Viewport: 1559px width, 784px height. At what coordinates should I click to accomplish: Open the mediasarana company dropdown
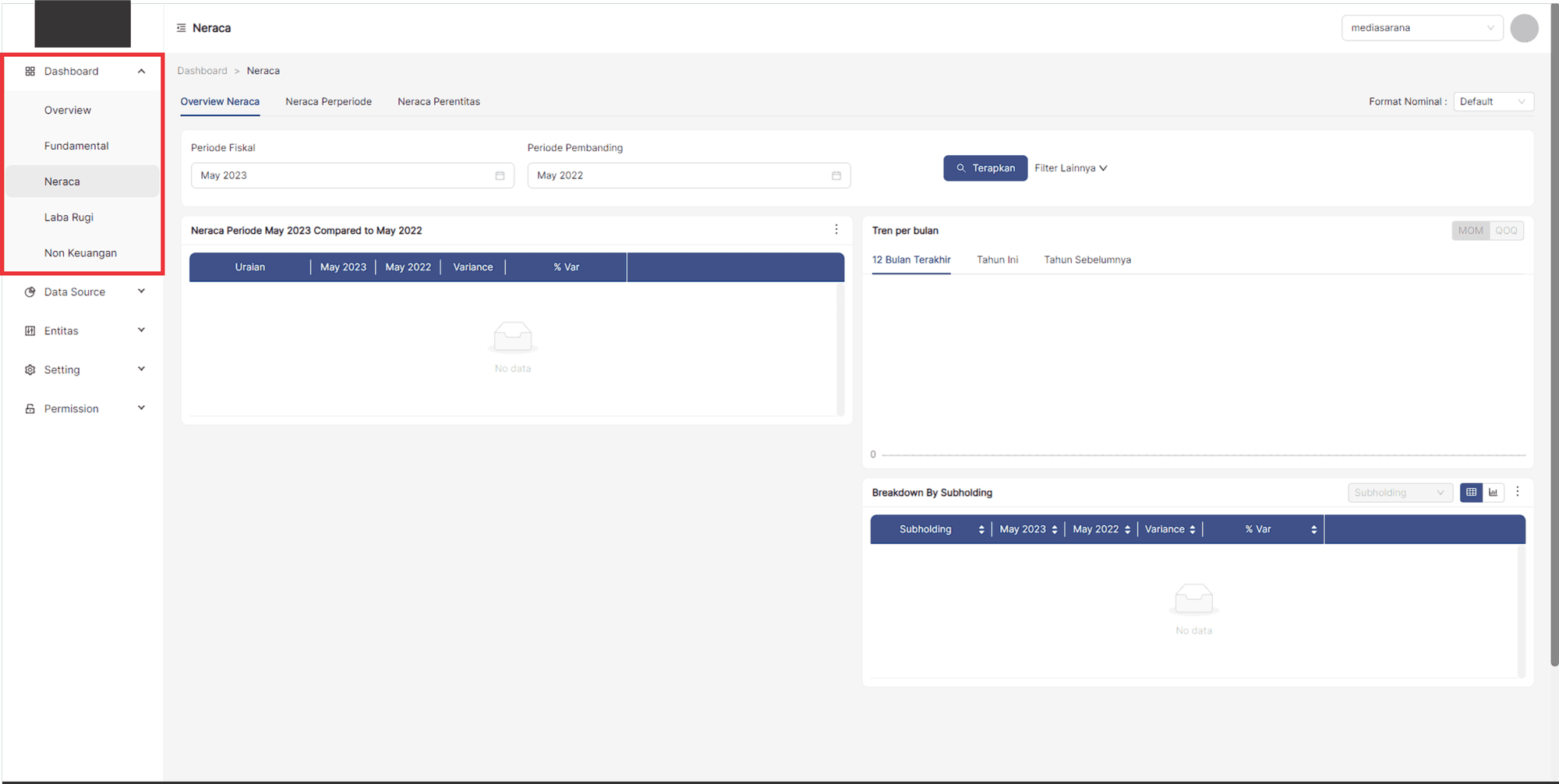[x=1422, y=27]
